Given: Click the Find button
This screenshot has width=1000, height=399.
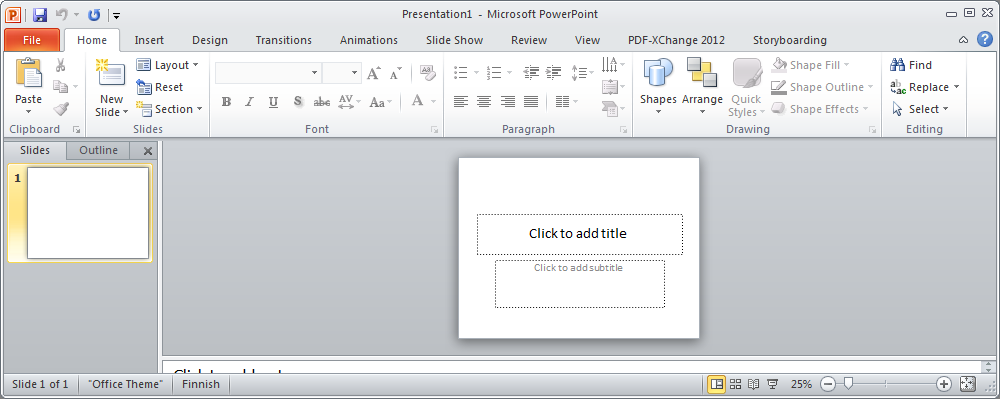Looking at the screenshot, I should click(x=911, y=65).
